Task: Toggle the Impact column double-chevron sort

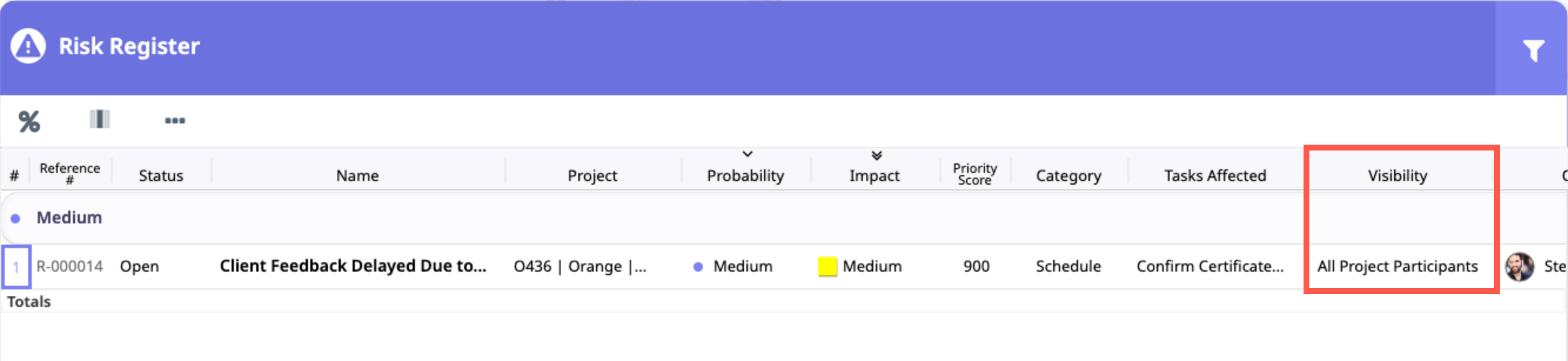Action: [876, 156]
